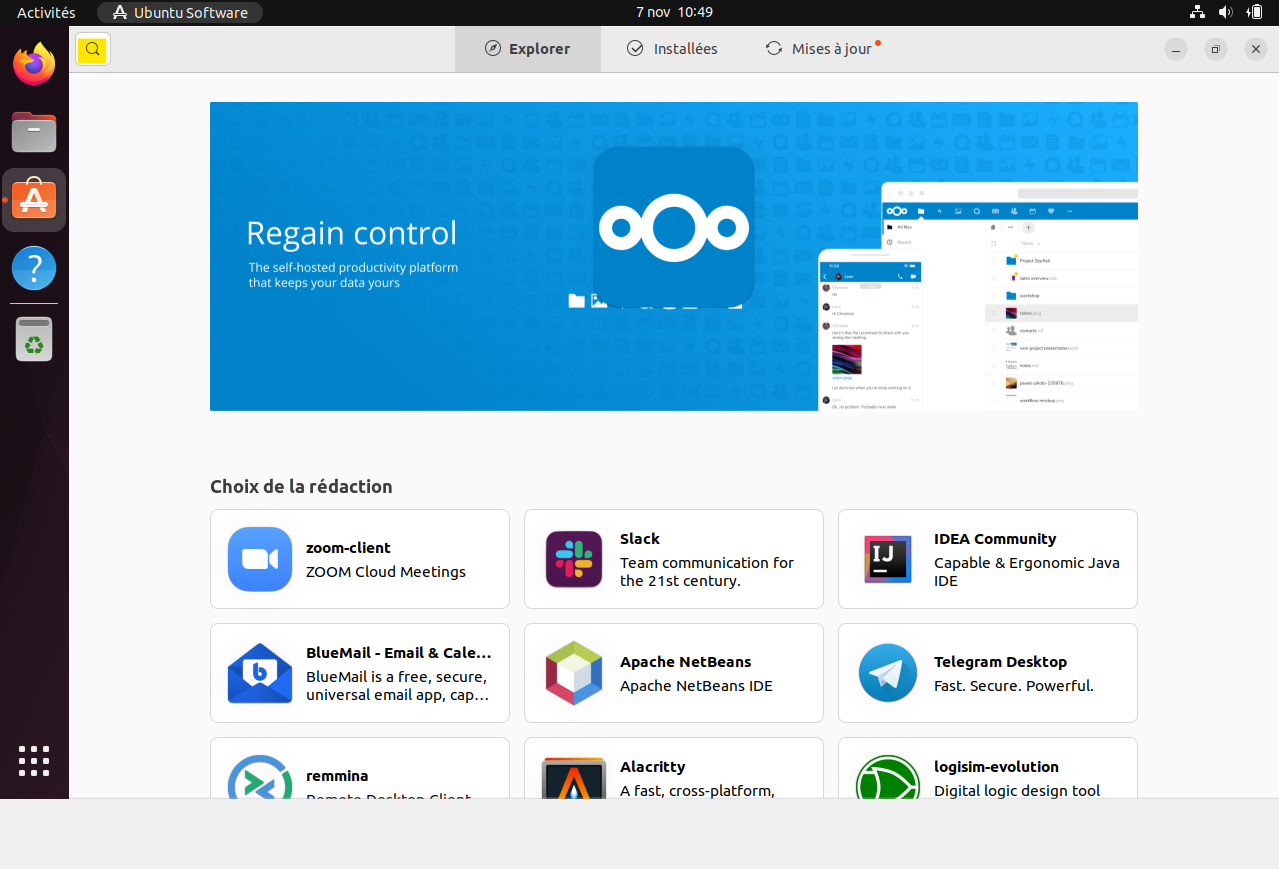
Task: Click the logisim-evolution green icon
Action: tap(888, 777)
